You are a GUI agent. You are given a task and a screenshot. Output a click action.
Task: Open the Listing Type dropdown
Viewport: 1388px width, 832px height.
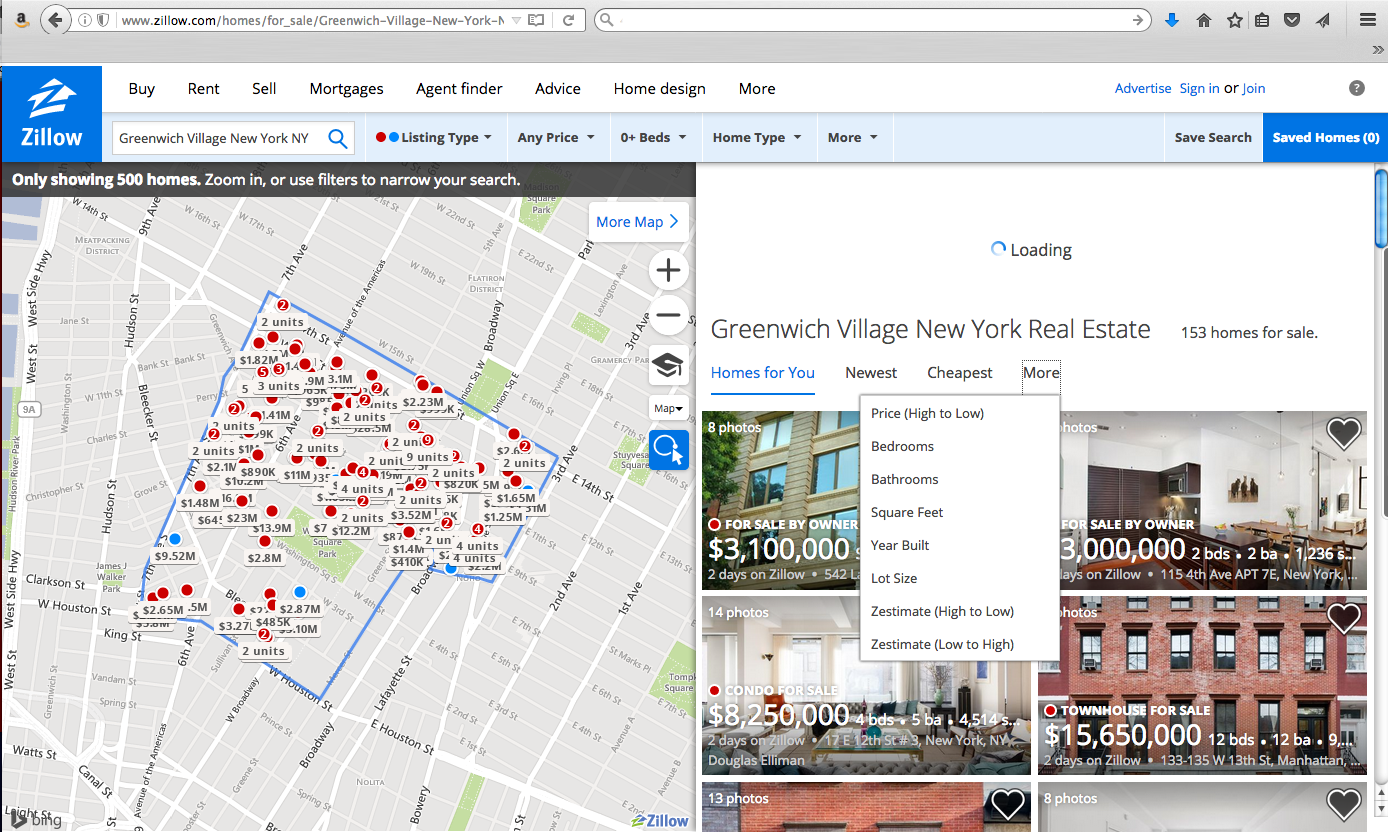click(434, 138)
